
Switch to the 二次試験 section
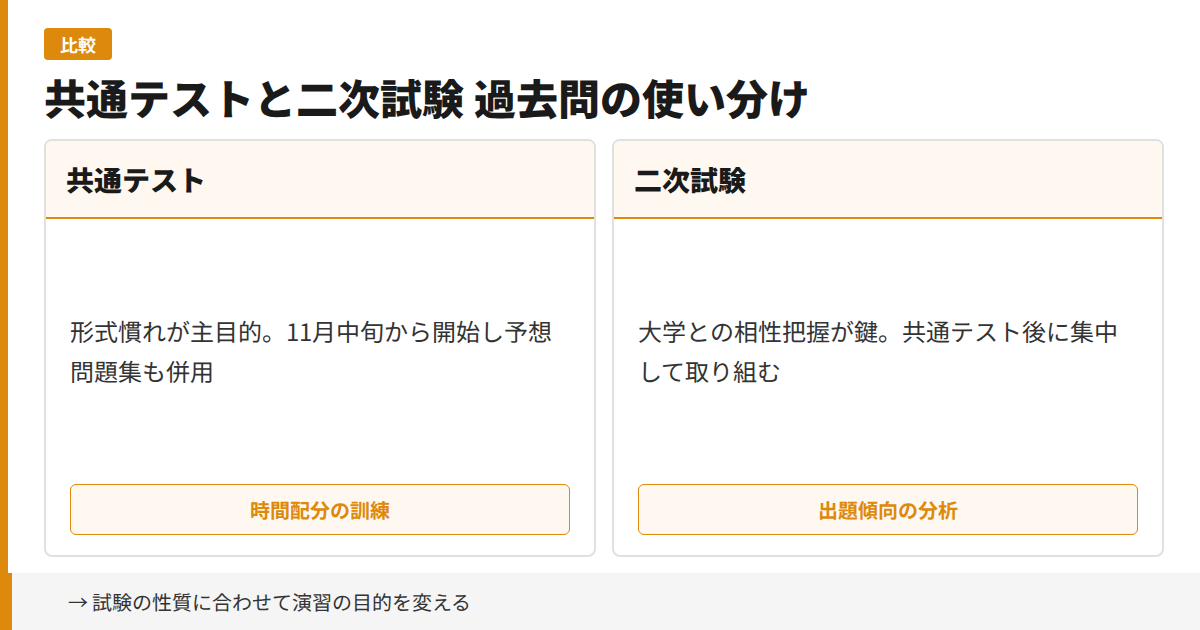click(687, 180)
